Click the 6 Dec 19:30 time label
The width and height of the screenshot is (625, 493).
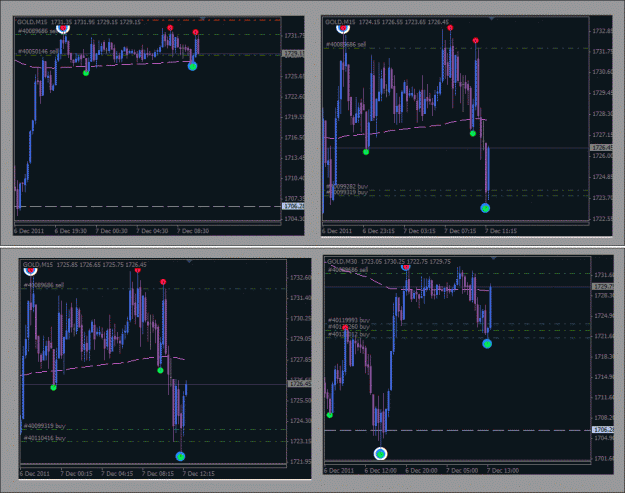(x=71, y=231)
